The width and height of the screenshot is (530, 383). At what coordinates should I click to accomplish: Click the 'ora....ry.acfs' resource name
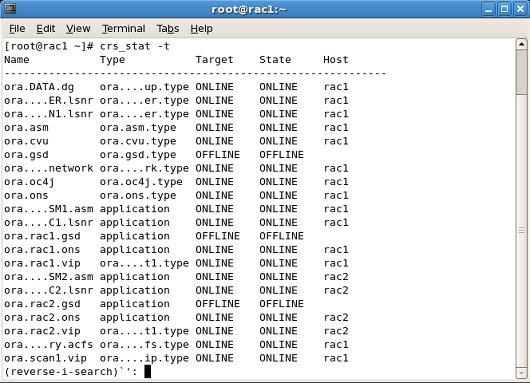(48, 344)
